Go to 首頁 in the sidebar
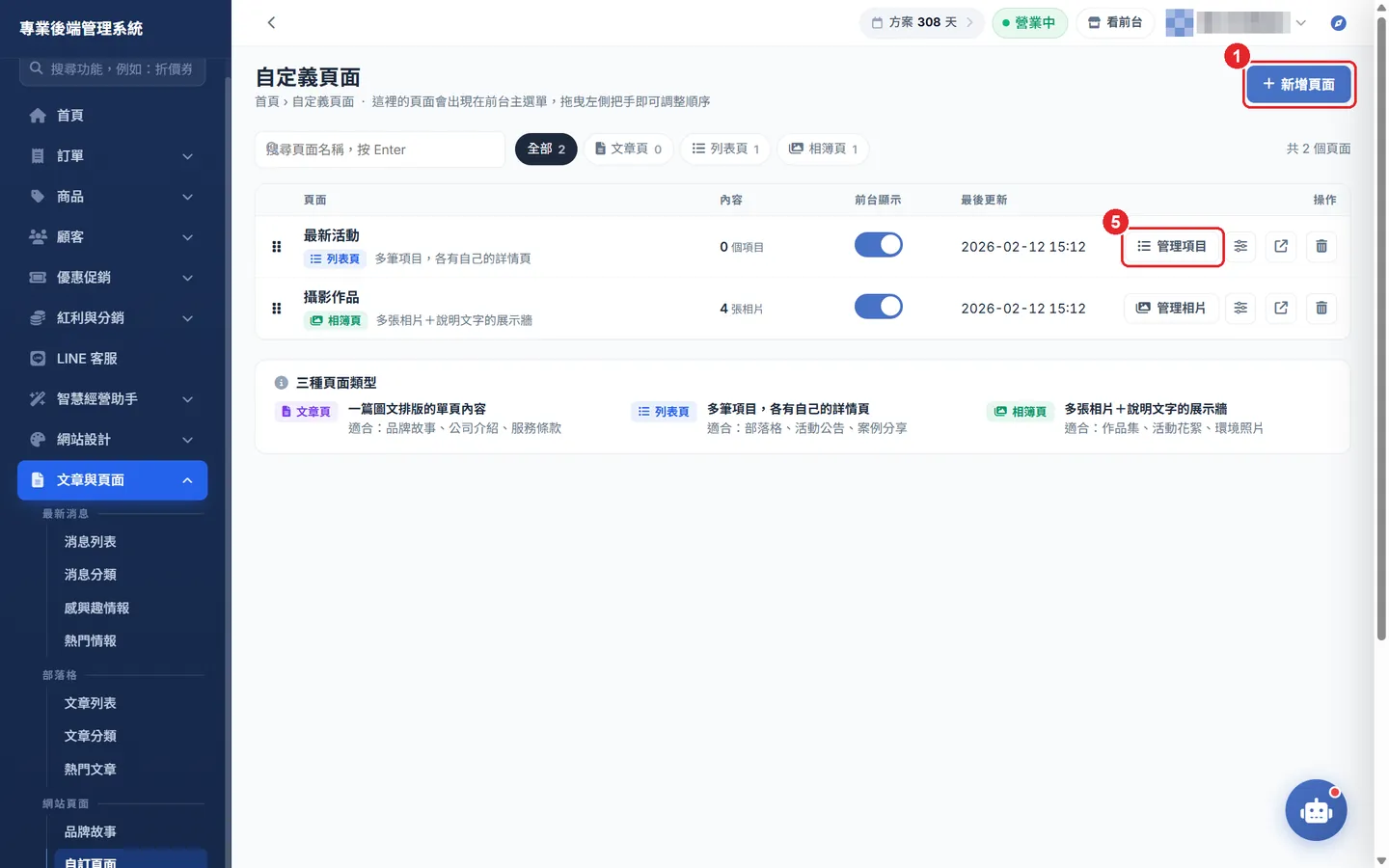 113,116
